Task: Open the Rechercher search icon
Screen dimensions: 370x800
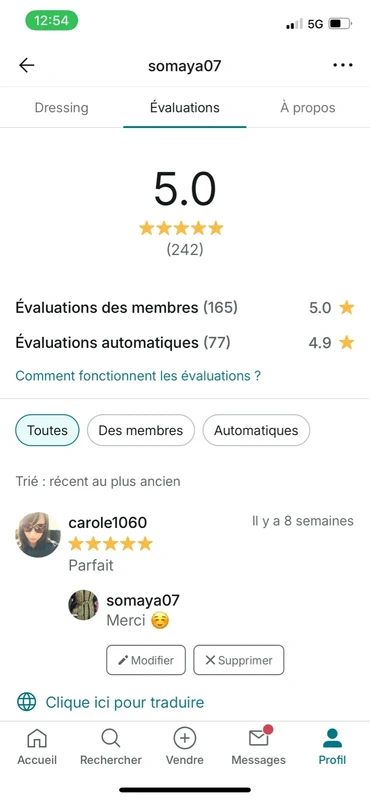Action: click(111, 738)
